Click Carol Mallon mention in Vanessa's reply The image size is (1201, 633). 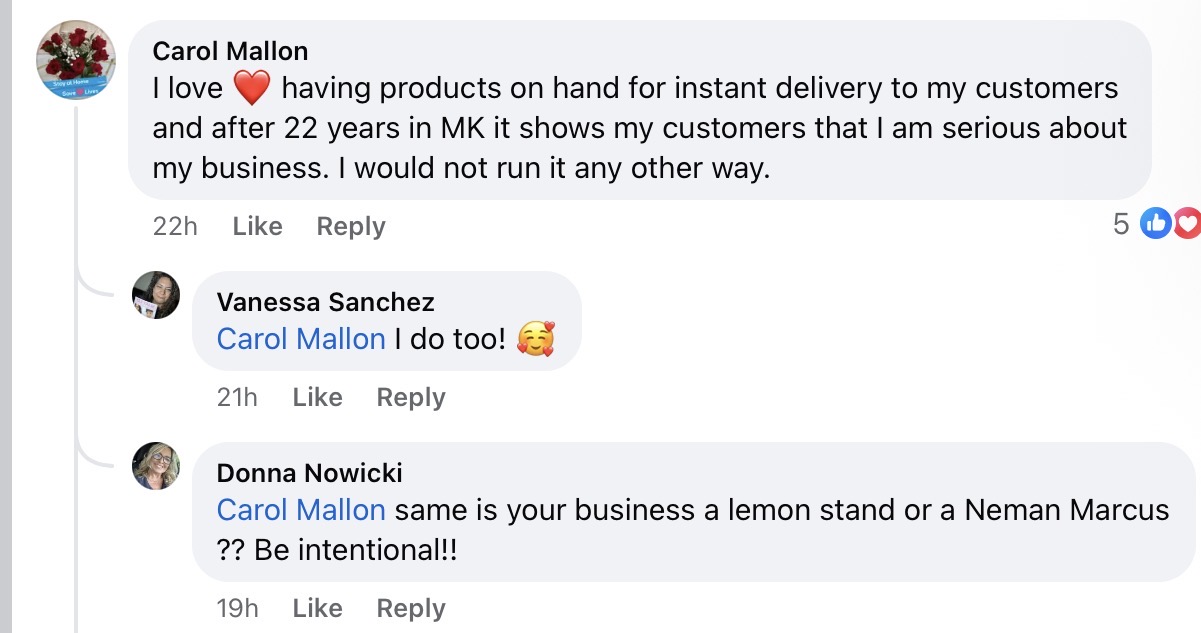301,339
